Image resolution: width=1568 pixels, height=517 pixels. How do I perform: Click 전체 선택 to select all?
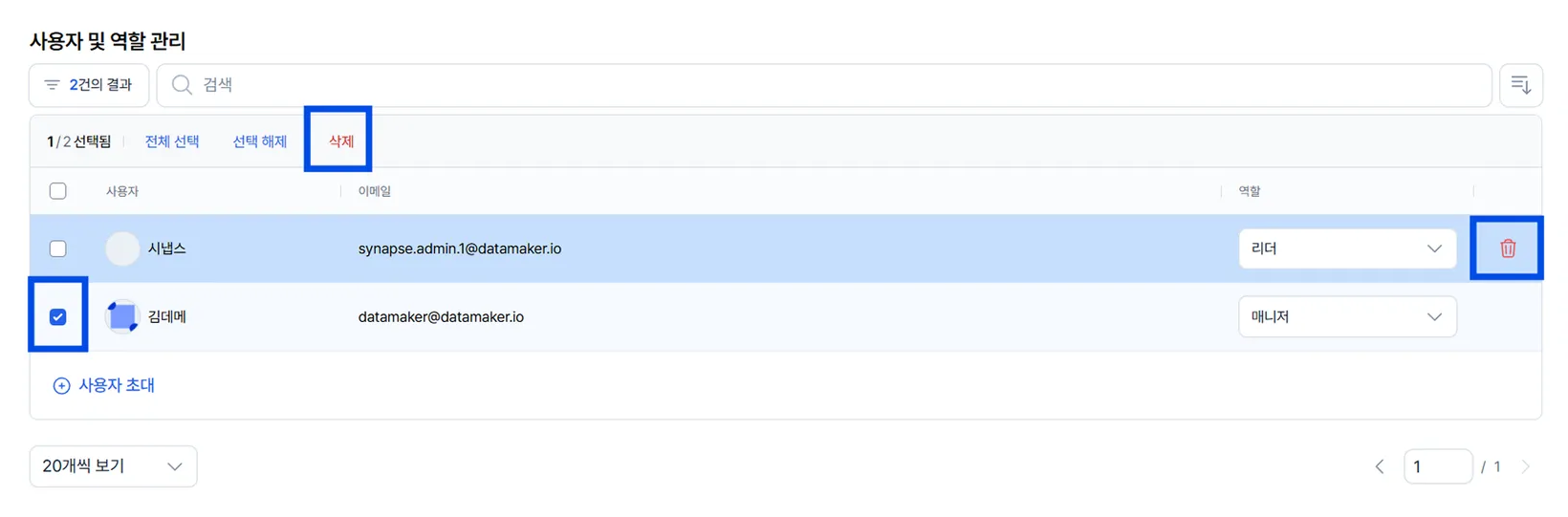[x=172, y=141]
